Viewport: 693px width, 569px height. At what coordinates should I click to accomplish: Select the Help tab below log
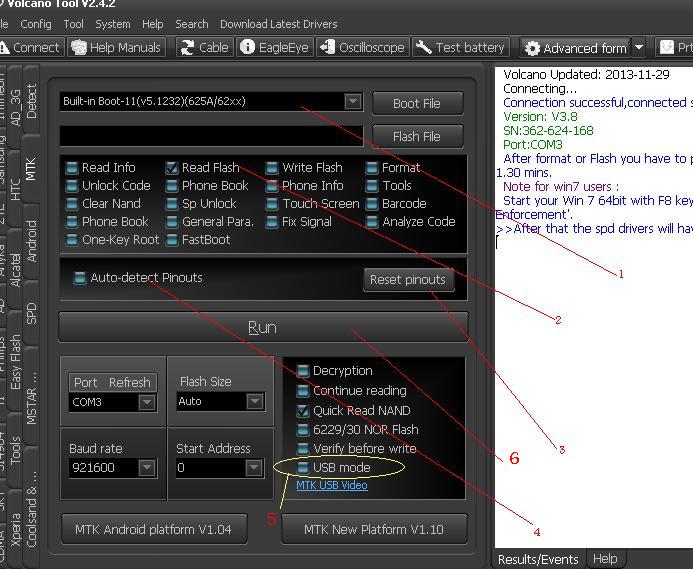[605, 559]
